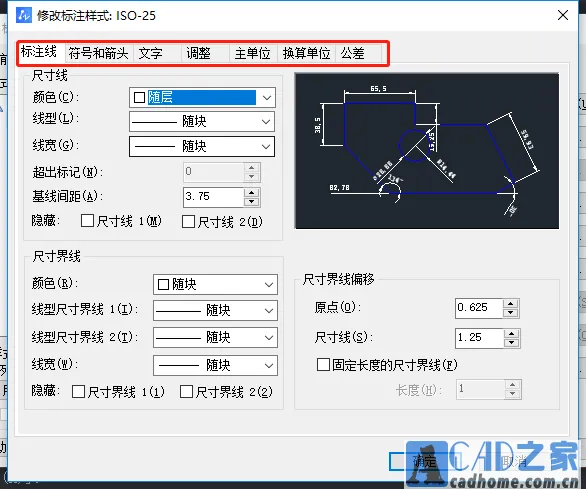Switch to the 符号和箭头 tab
The width and height of the screenshot is (586, 489).
tap(98, 53)
